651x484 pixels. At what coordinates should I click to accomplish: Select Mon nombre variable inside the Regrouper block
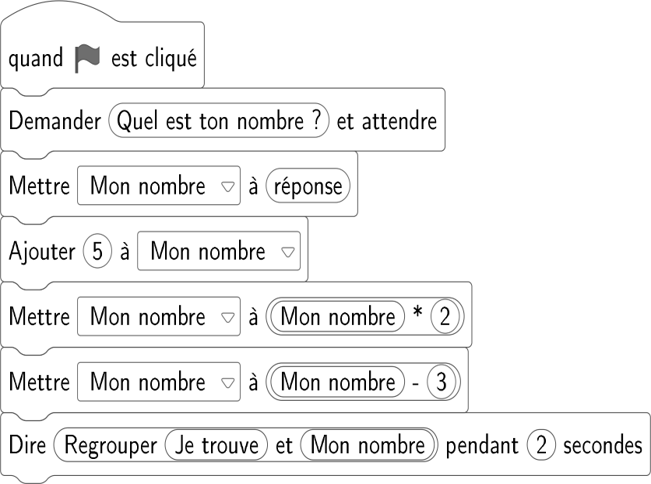pyautogui.click(x=367, y=446)
